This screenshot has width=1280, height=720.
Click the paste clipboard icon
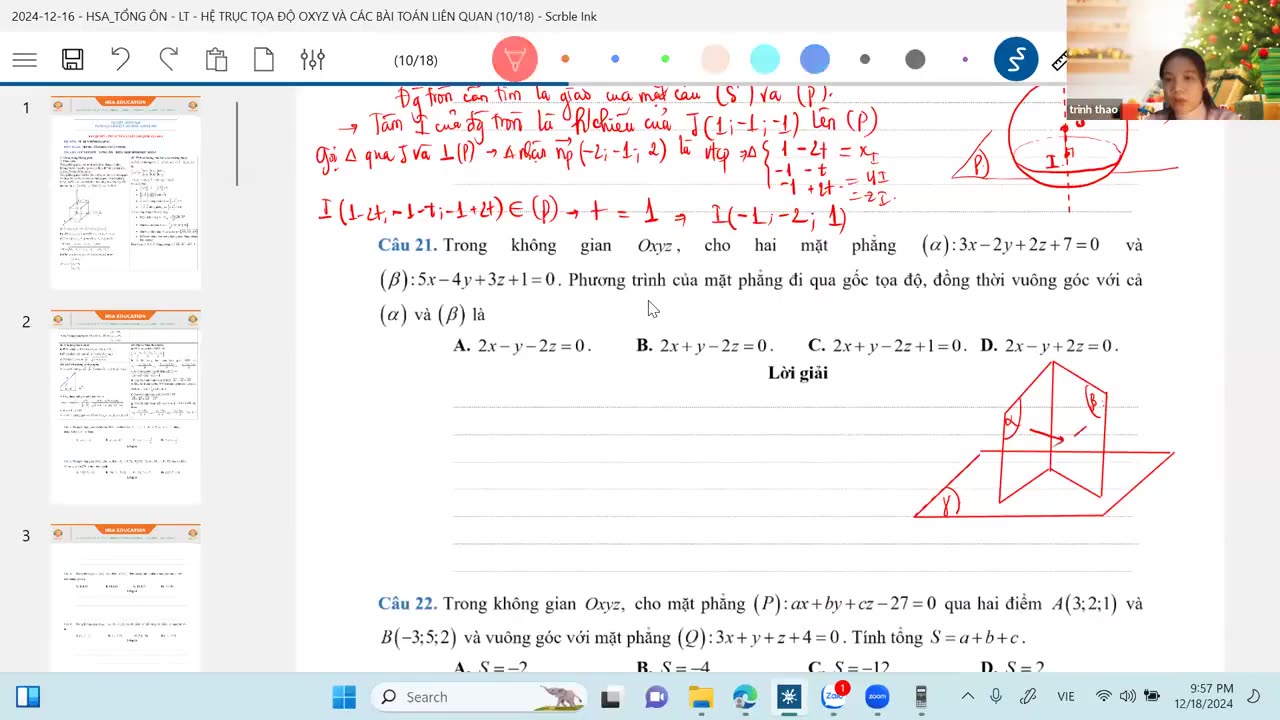tap(216, 60)
